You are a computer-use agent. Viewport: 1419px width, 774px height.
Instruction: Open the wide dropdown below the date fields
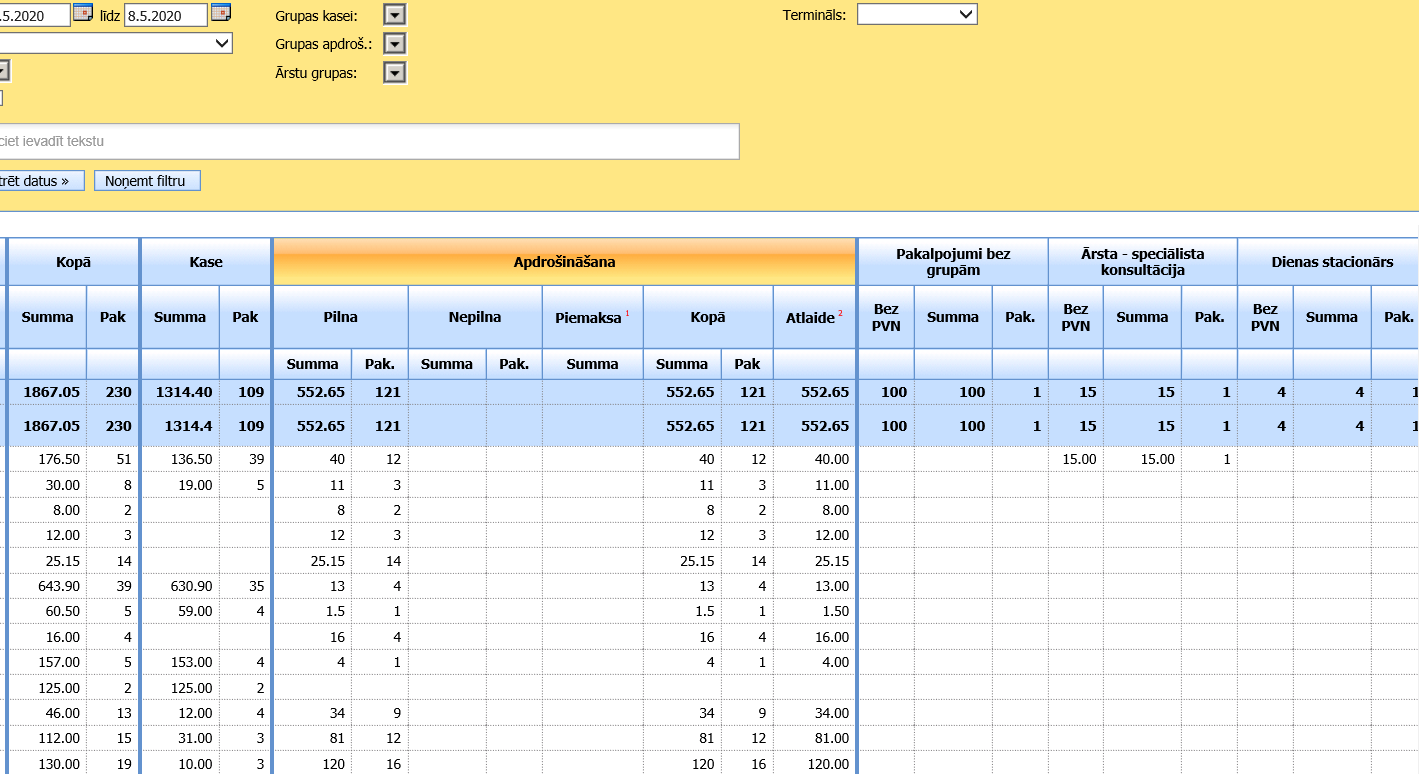tap(115, 44)
